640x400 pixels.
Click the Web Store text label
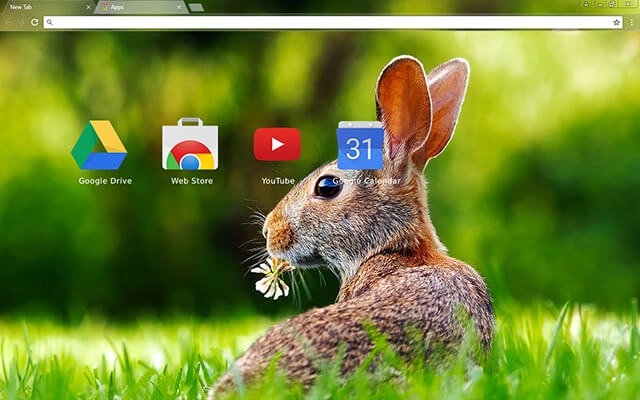point(192,181)
